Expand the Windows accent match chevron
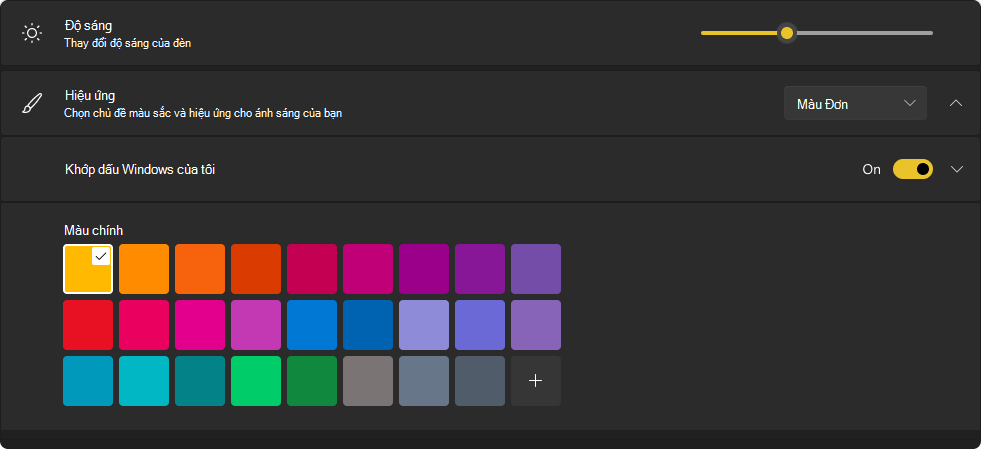The width and height of the screenshot is (981, 449). point(956,169)
